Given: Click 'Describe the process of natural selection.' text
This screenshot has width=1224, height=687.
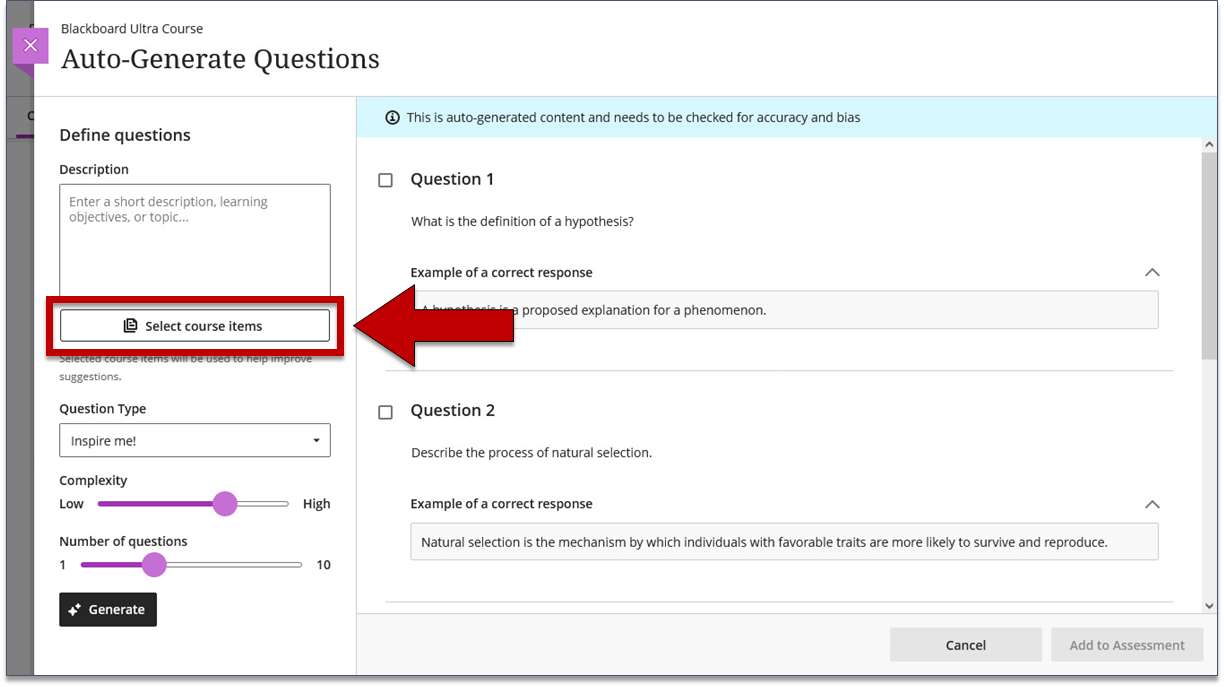Looking at the screenshot, I should 531,453.
